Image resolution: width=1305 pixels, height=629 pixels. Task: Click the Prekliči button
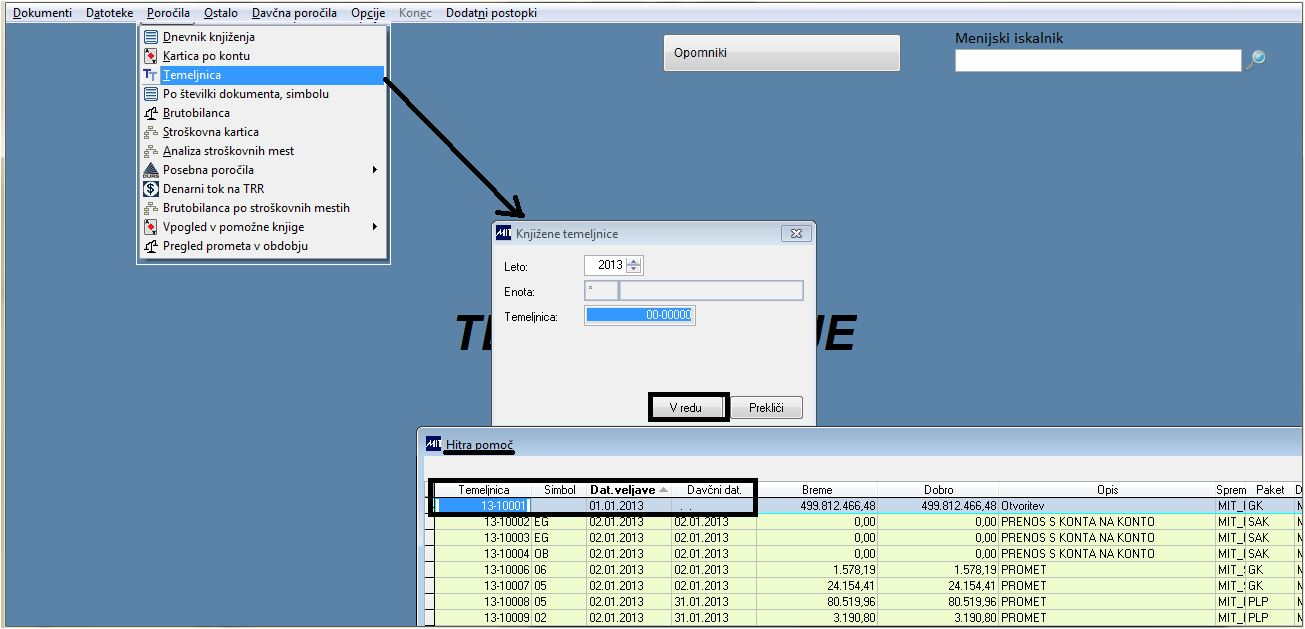pos(766,408)
